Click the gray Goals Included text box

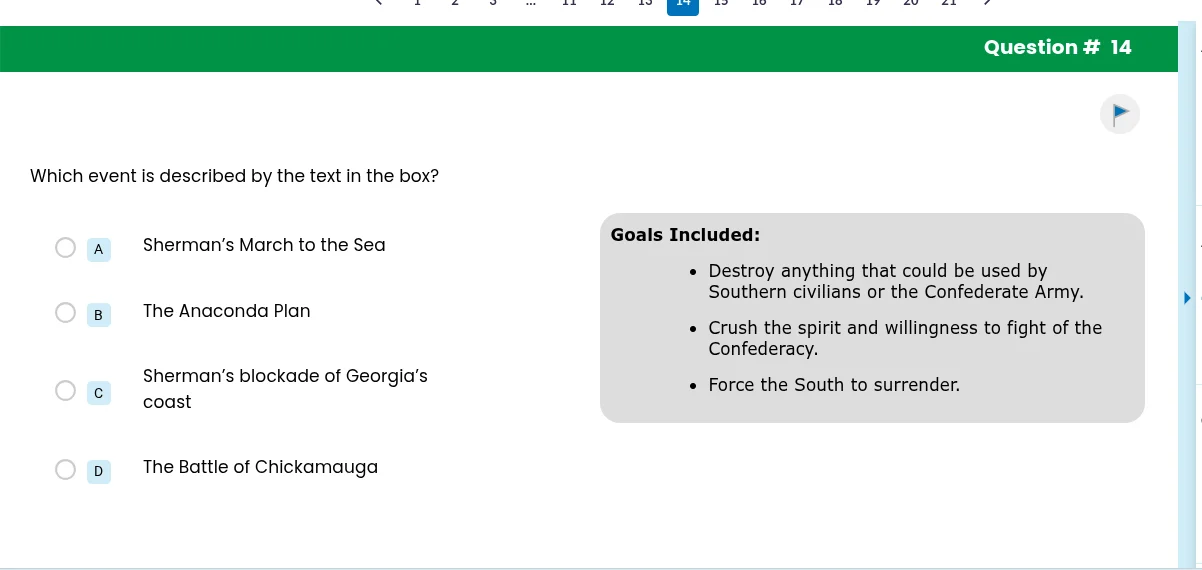point(872,318)
